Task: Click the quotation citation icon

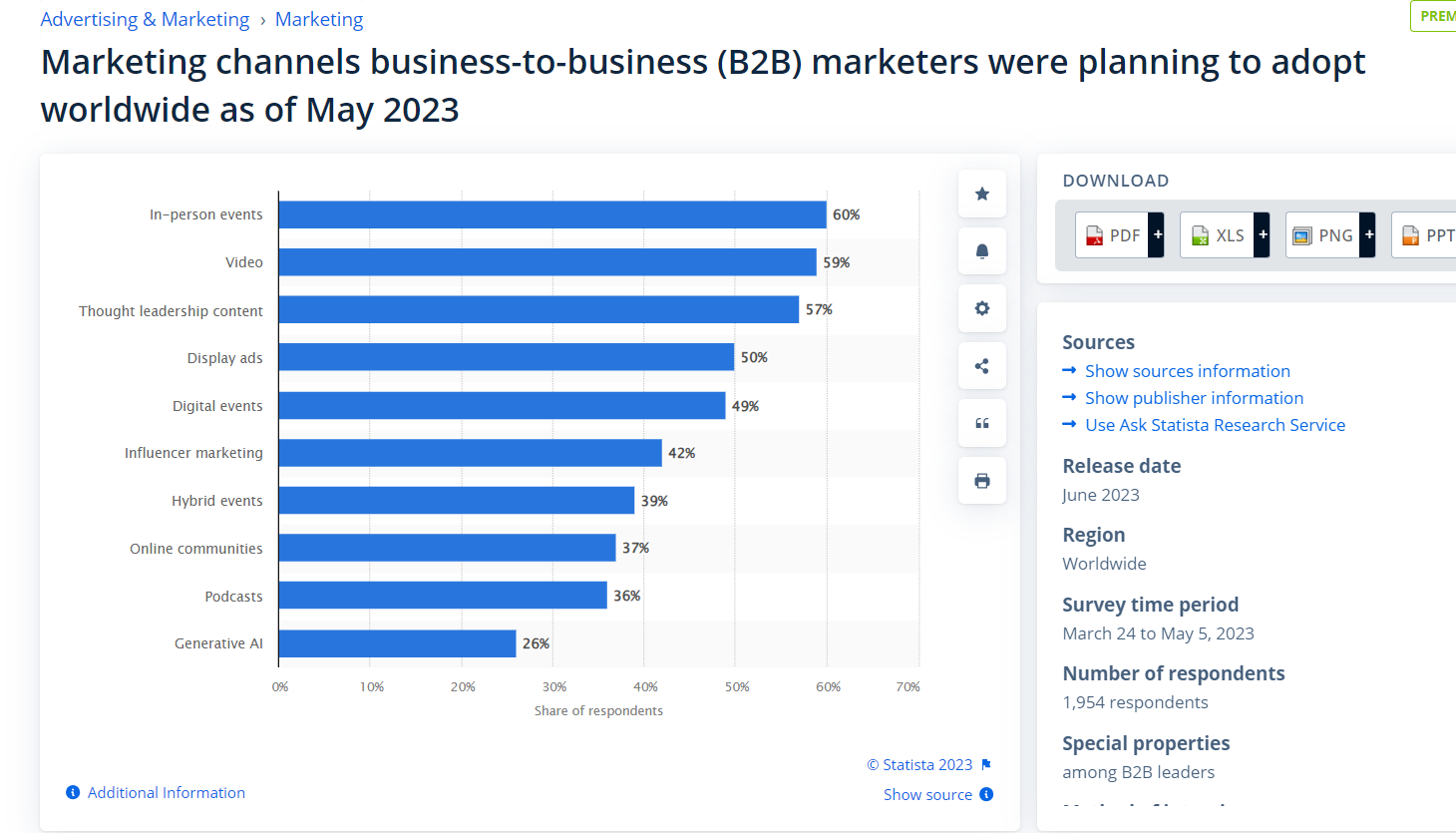Action: pyautogui.click(x=981, y=423)
